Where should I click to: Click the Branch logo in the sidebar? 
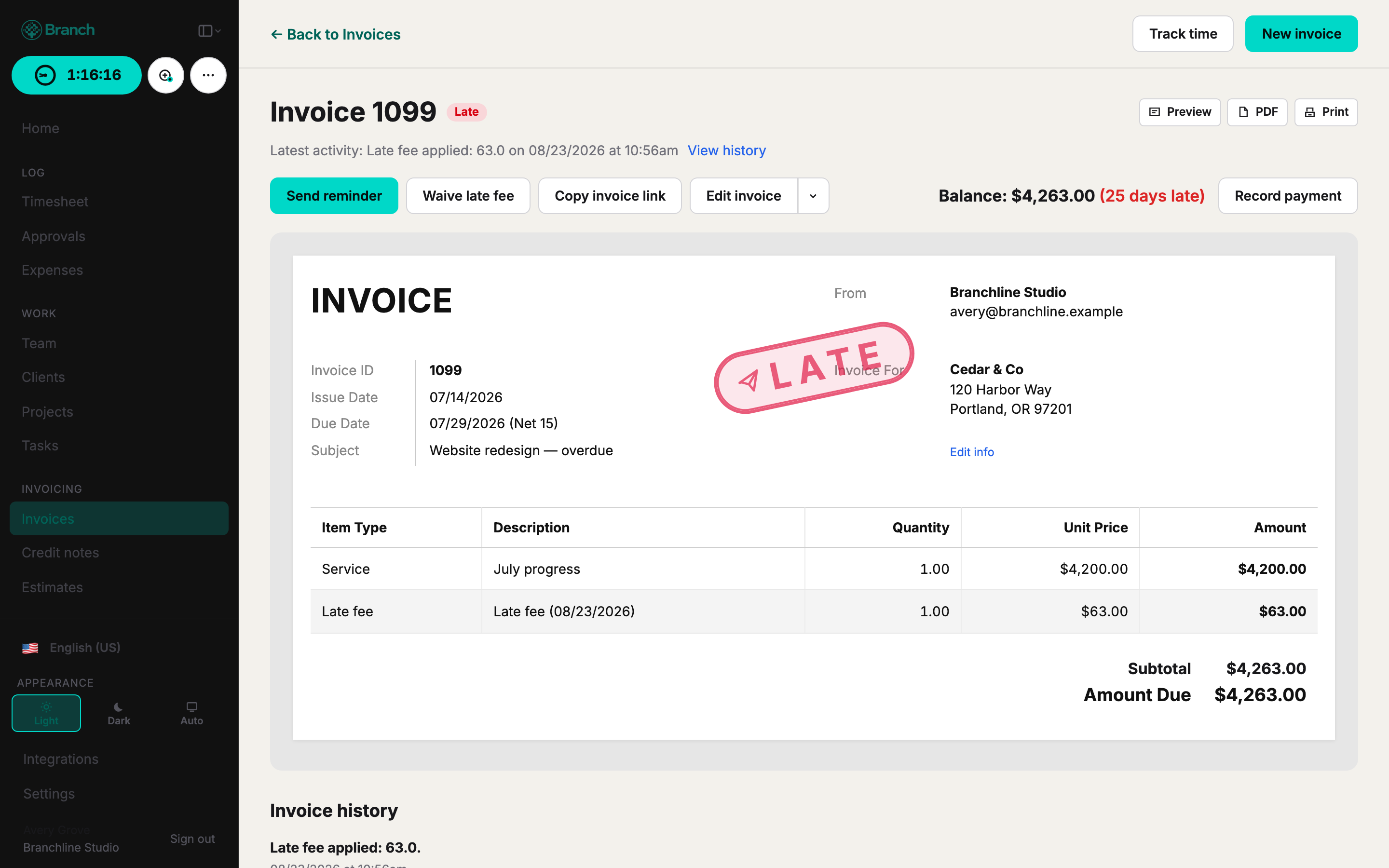click(58, 30)
